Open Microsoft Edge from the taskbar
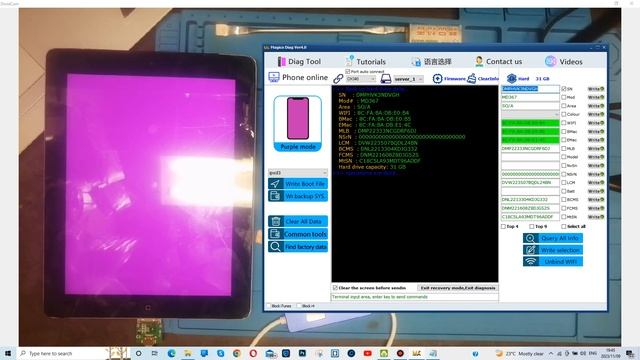The width and height of the screenshot is (640, 360). 171,353
